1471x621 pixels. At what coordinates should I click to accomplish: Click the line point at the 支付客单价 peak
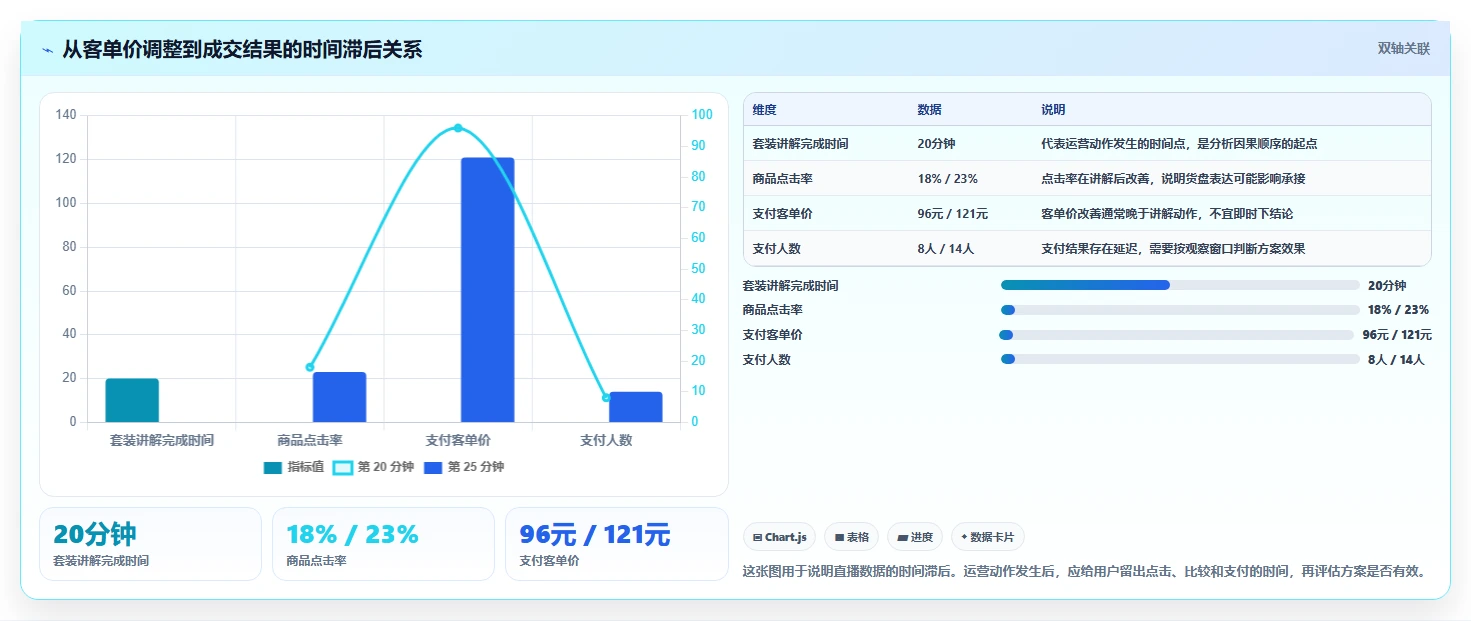click(x=458, y=128)
